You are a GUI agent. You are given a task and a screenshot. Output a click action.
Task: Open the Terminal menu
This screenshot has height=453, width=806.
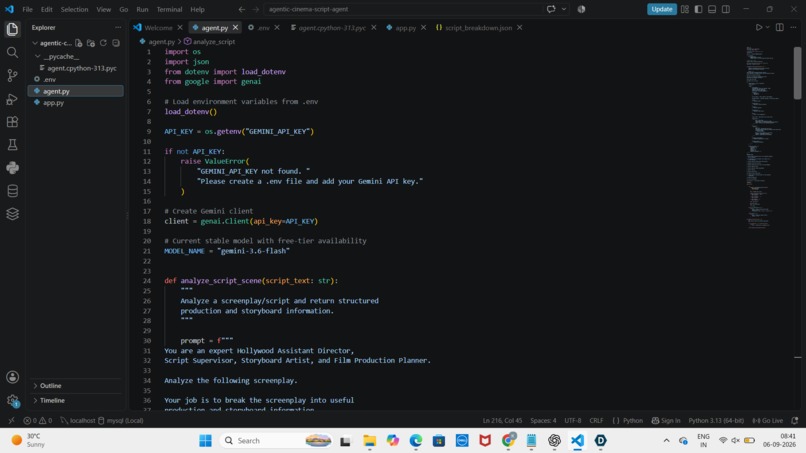click(169, 9)
